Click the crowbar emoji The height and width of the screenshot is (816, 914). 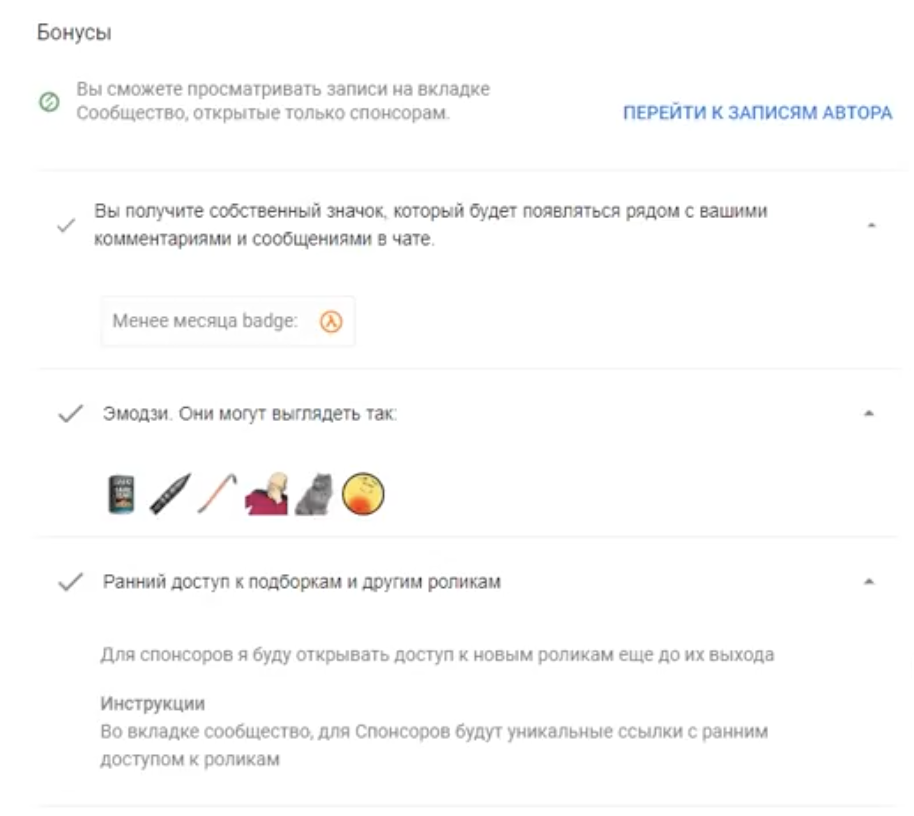coord(217,494)
